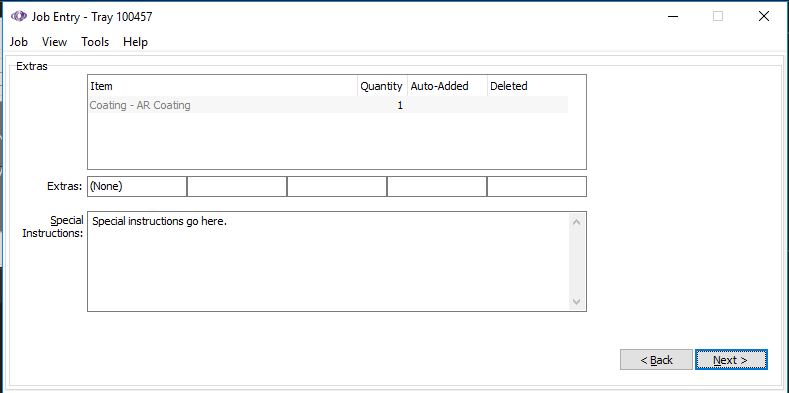The width and height of the screenshot is (789, 393).
Task: Click the Deleted column header
Action: point(527,86)
